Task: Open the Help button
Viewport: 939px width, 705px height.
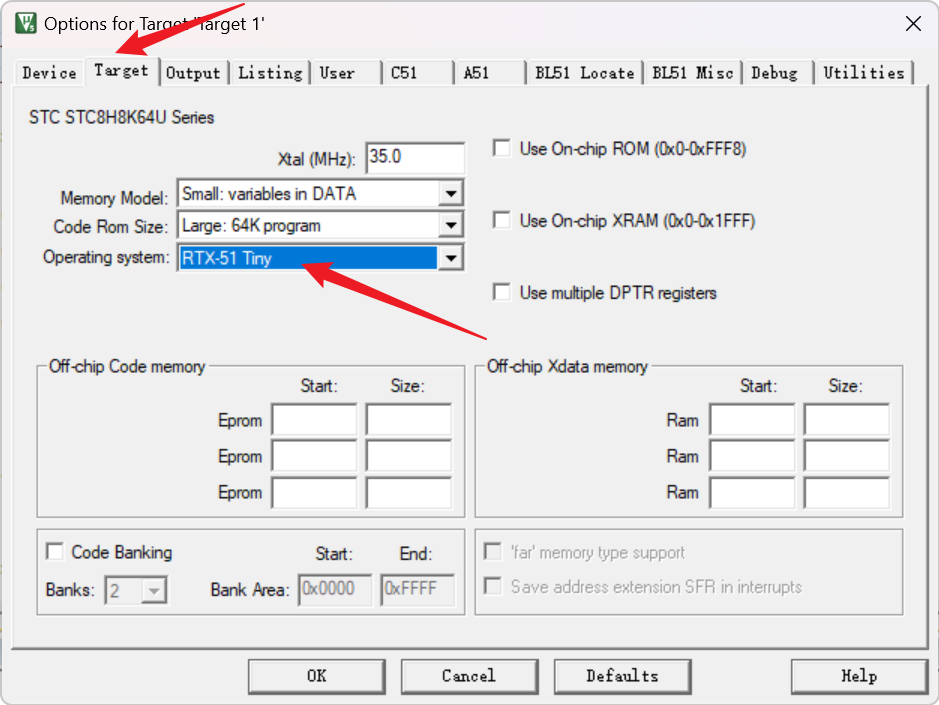Action: 859,676
